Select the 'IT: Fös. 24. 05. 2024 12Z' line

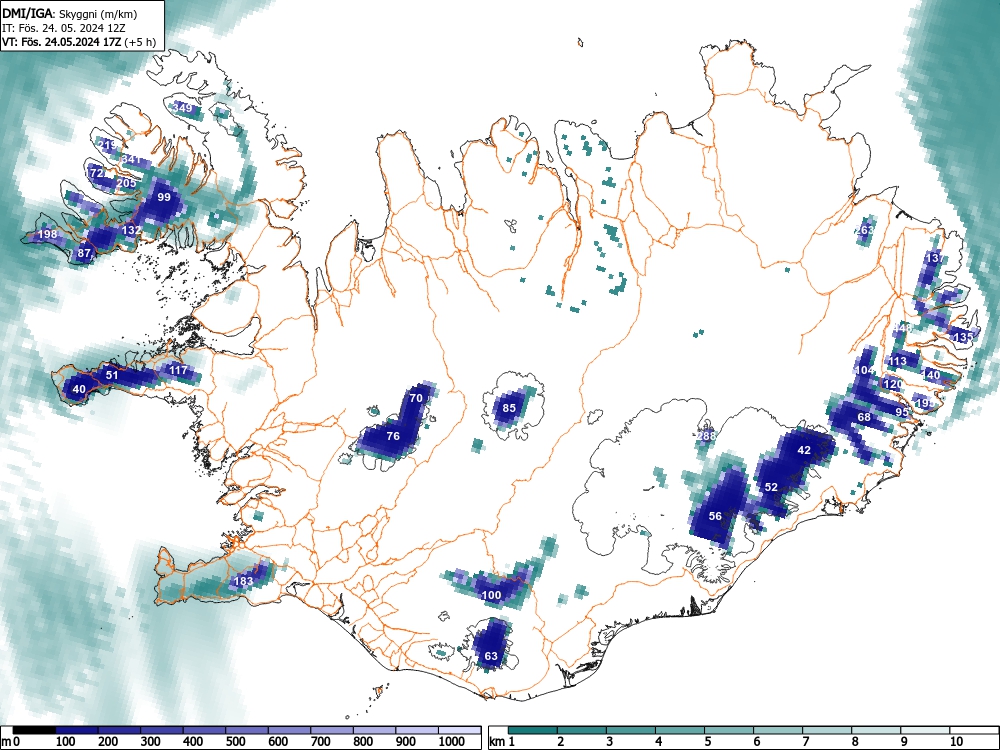[62, 28]
